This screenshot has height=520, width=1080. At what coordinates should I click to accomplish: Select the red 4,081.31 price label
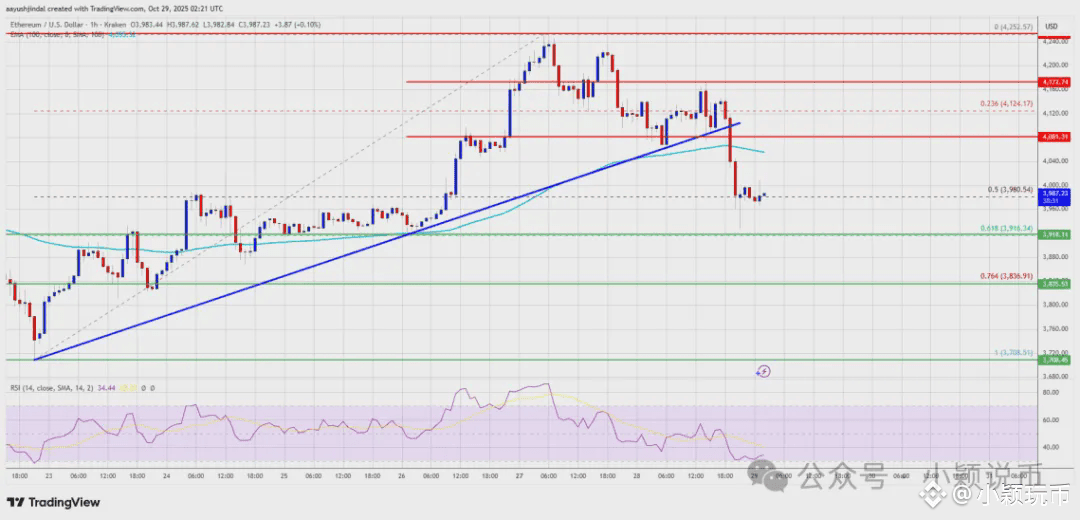coord(1054,137)
